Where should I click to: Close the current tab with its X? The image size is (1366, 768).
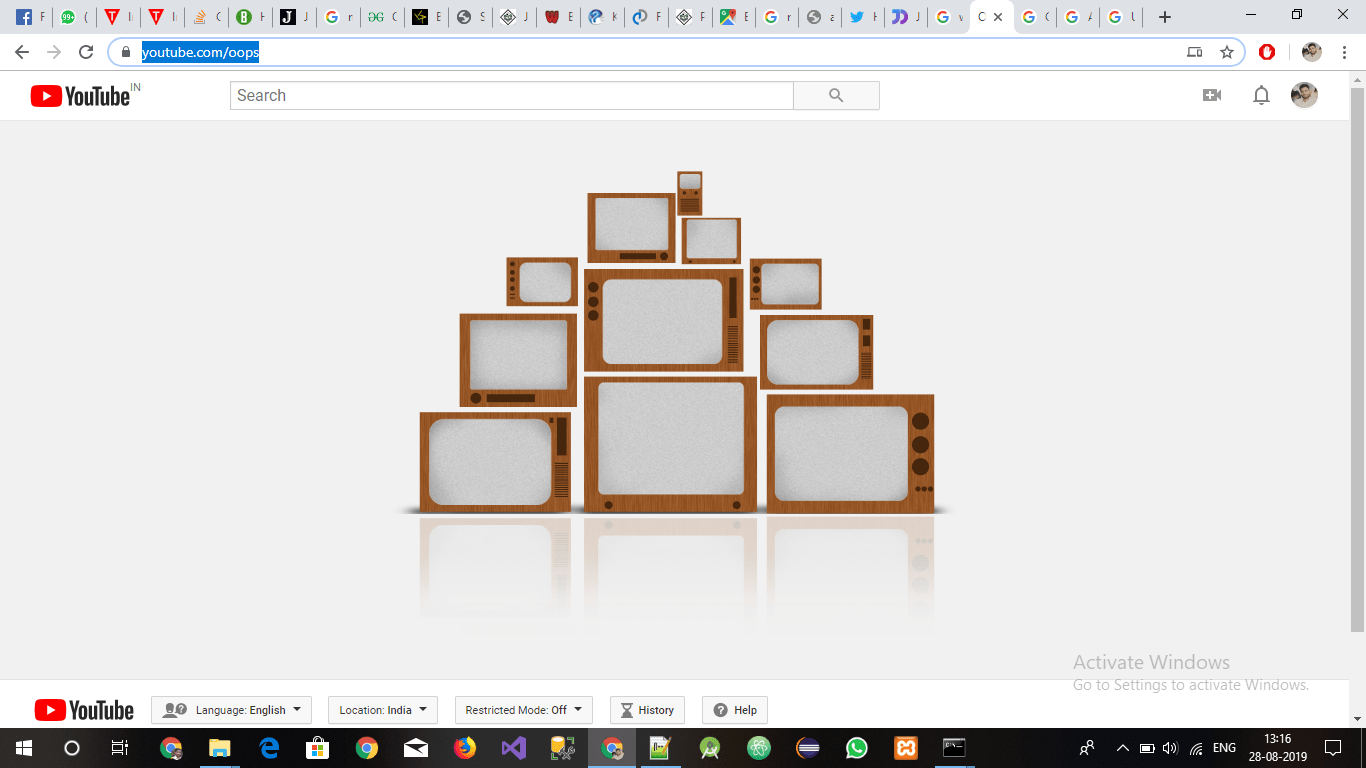[x=997, y=17]
